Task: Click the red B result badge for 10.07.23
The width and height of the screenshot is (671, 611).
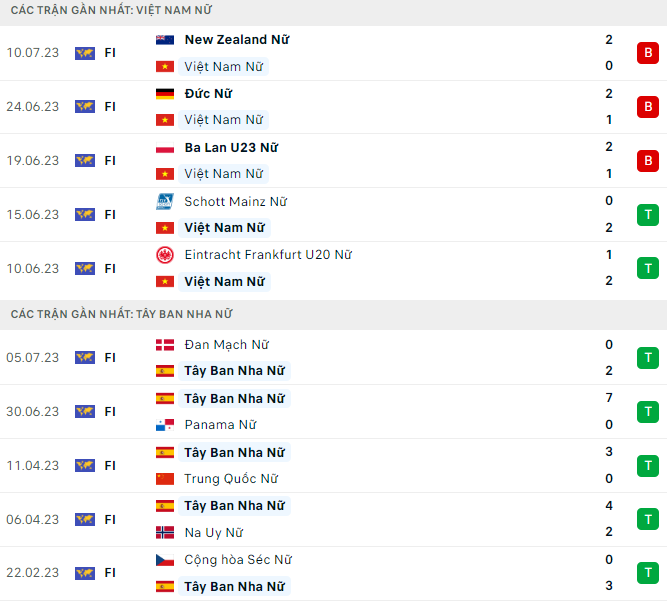Action: point(647,53)
